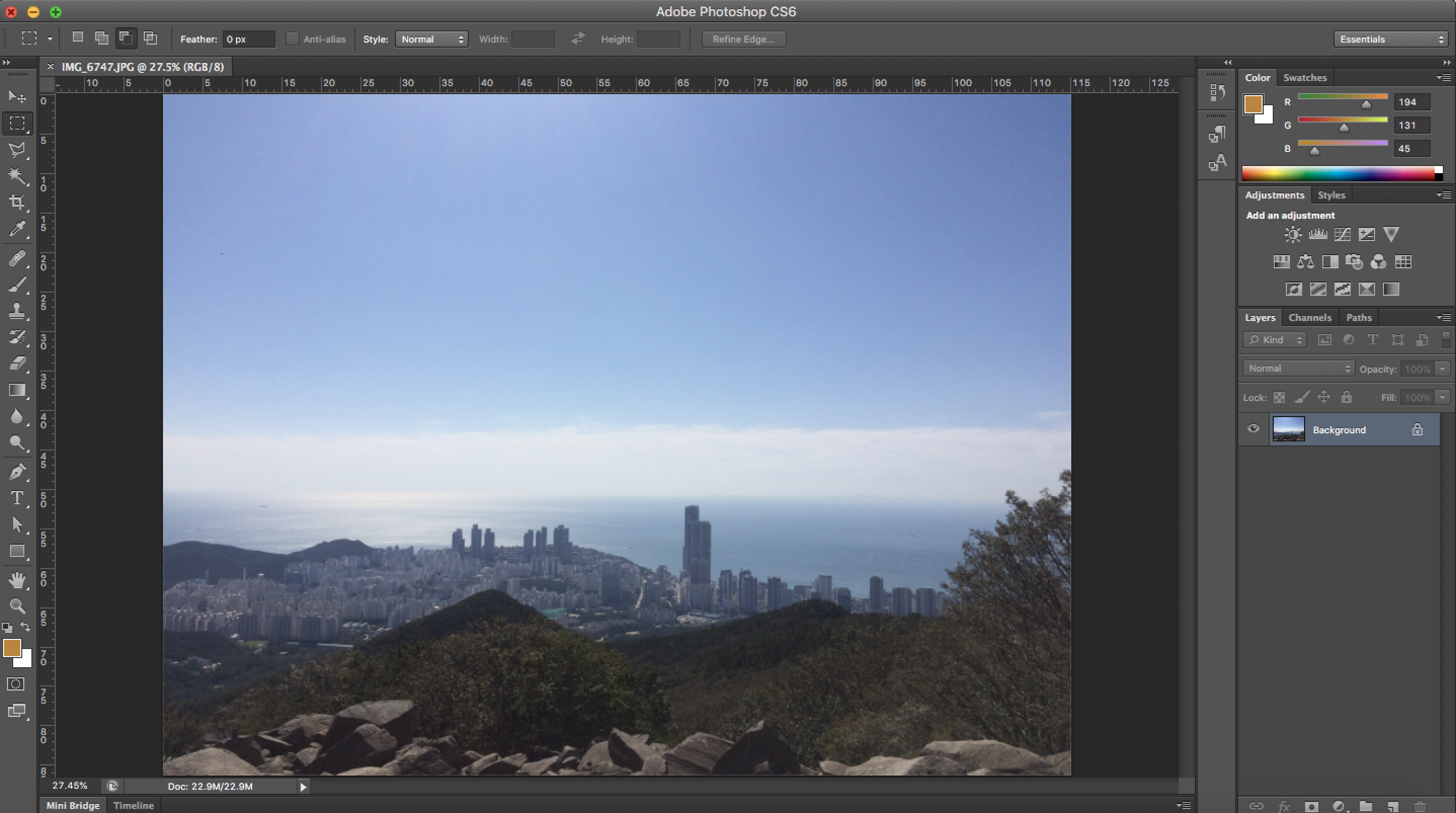Image resolution: width=1456 pixels, height=813 pixels.
Task: Add a Brightness/Contrast adjustment
Action: tap(1292, 234)
